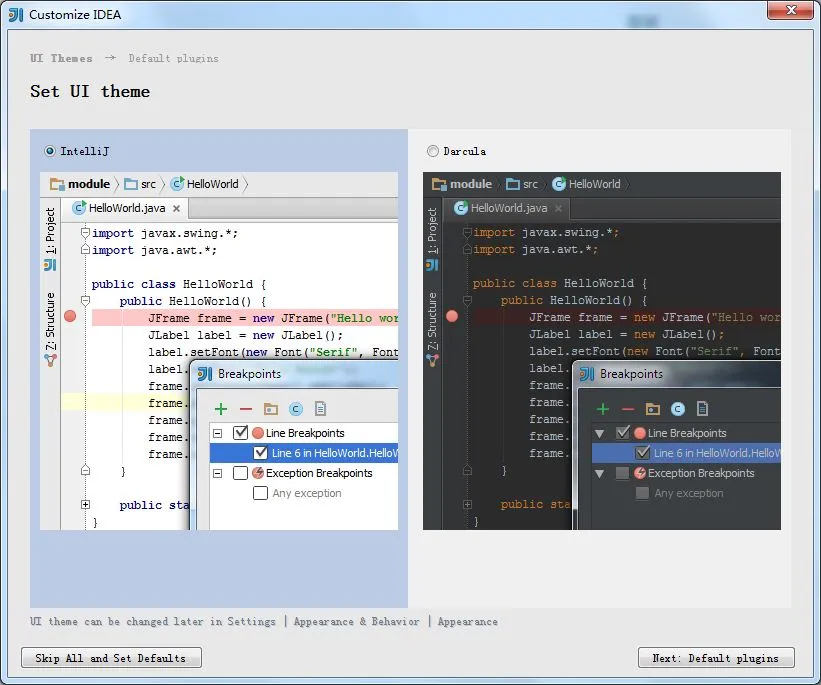Click HelloWorld class icon in Darcula breadcrumb
Viewport: 821px width, 685px height.
(559, 183)
